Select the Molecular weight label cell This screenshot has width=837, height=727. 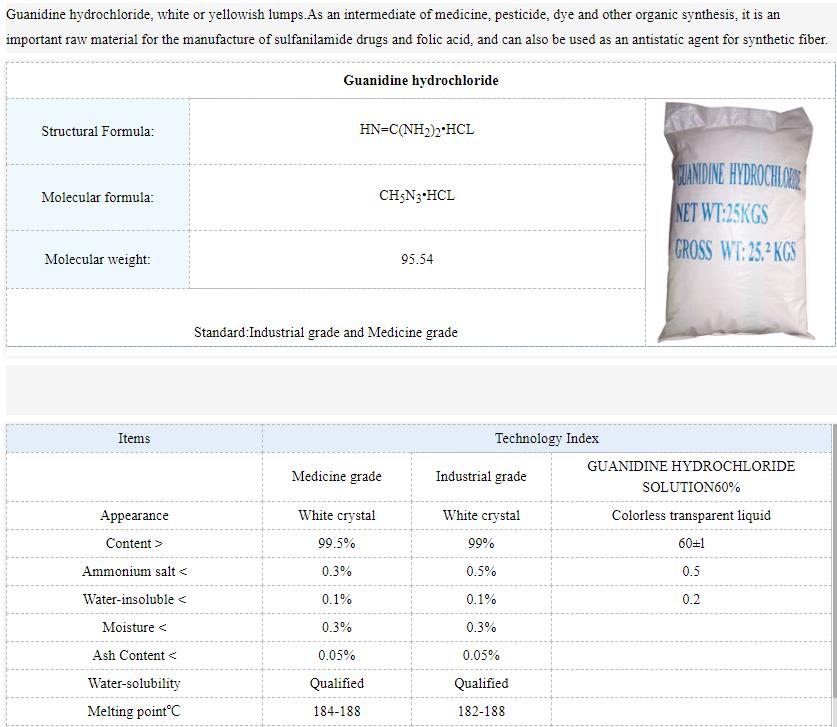(98, 260)
